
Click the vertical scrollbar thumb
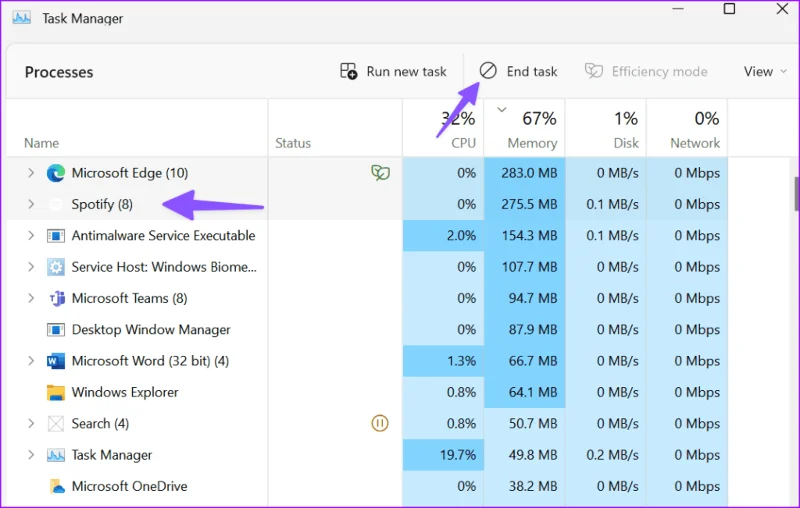click(796, 194)
